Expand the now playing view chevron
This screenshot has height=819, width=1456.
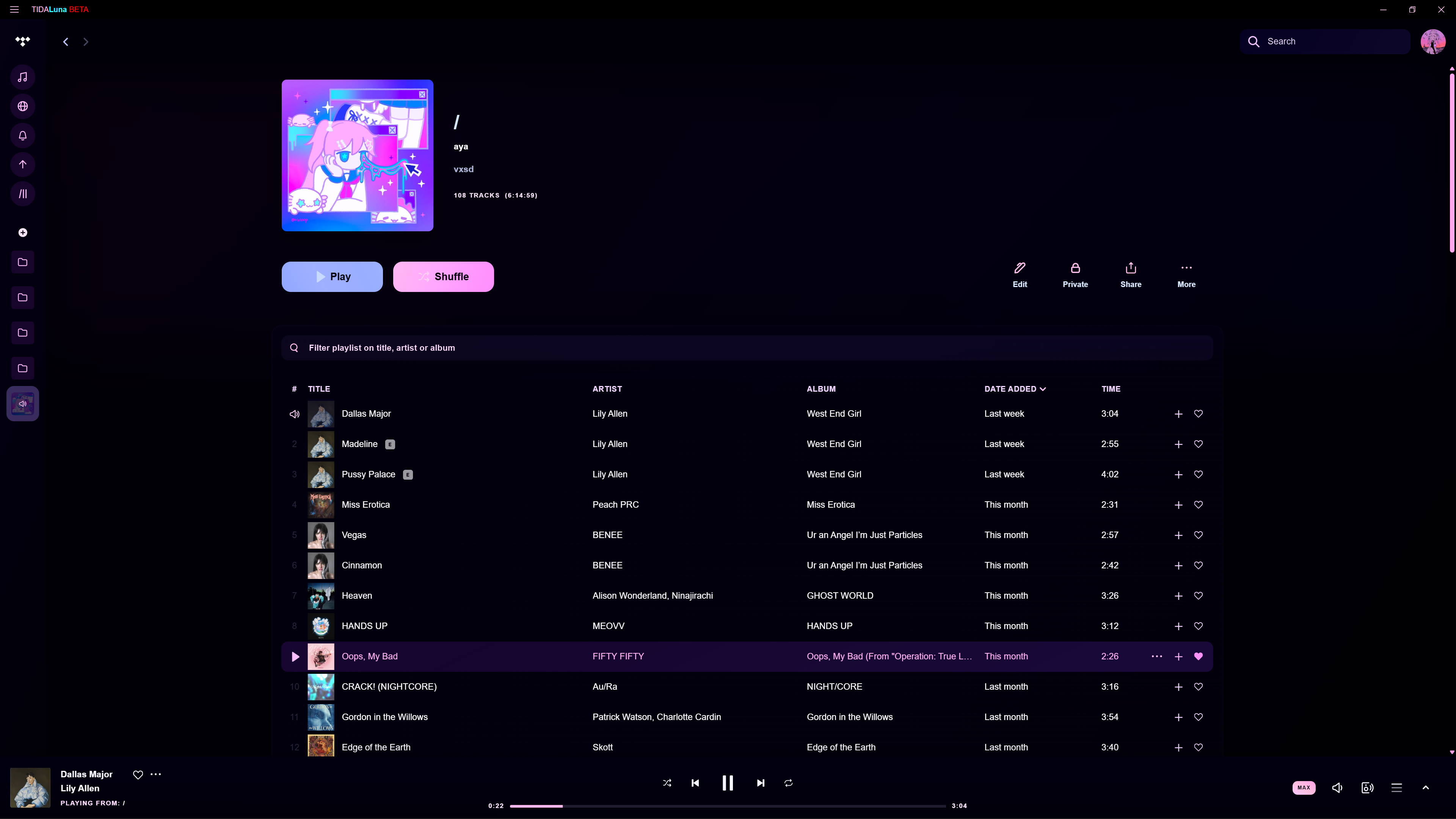[1426, 788]
